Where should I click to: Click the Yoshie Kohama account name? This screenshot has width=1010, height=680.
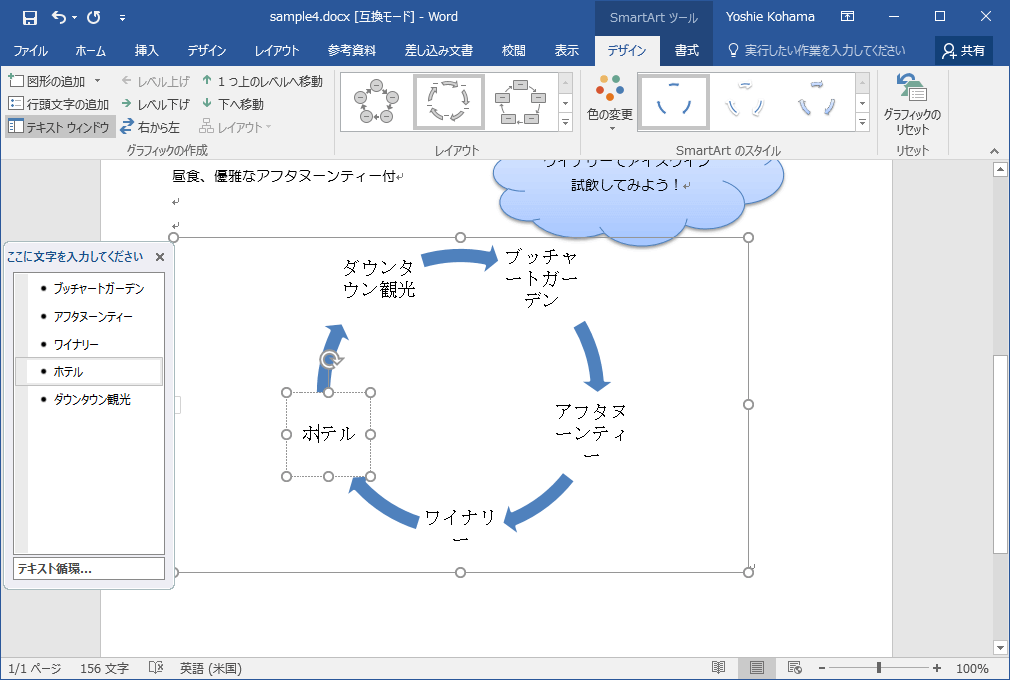point(770,17)
